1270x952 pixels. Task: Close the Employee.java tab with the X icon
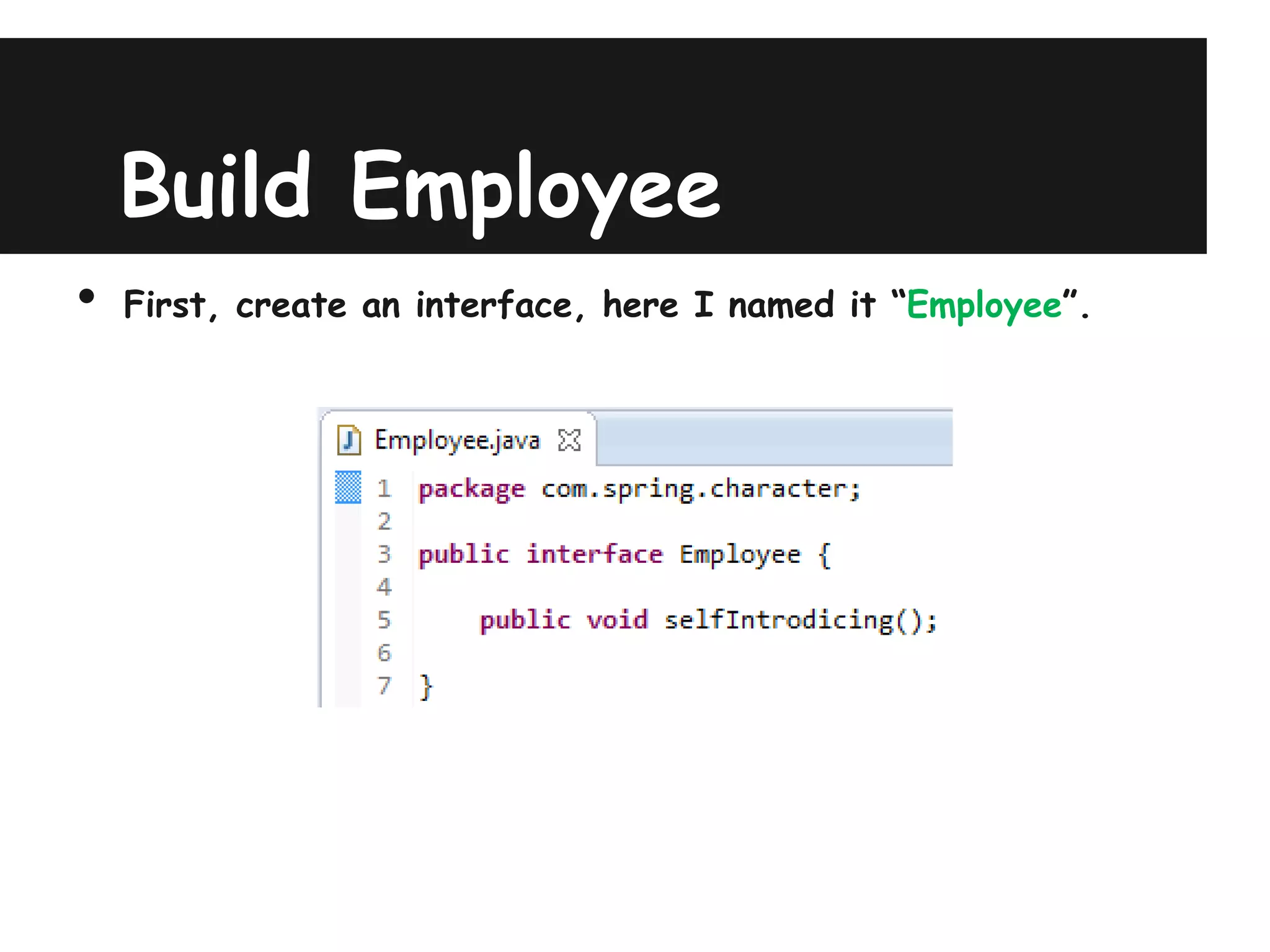coord(569,440)
